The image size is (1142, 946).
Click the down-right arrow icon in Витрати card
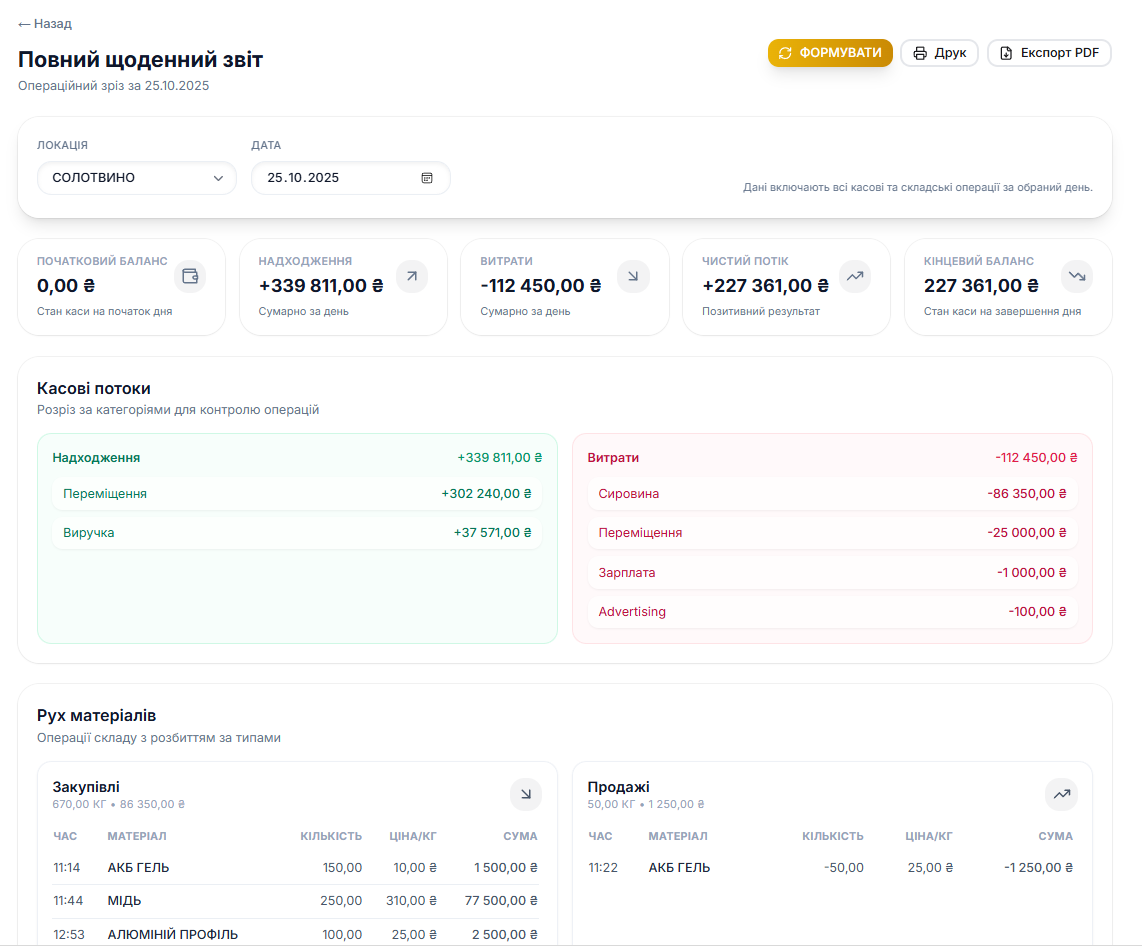click(633, 276)
